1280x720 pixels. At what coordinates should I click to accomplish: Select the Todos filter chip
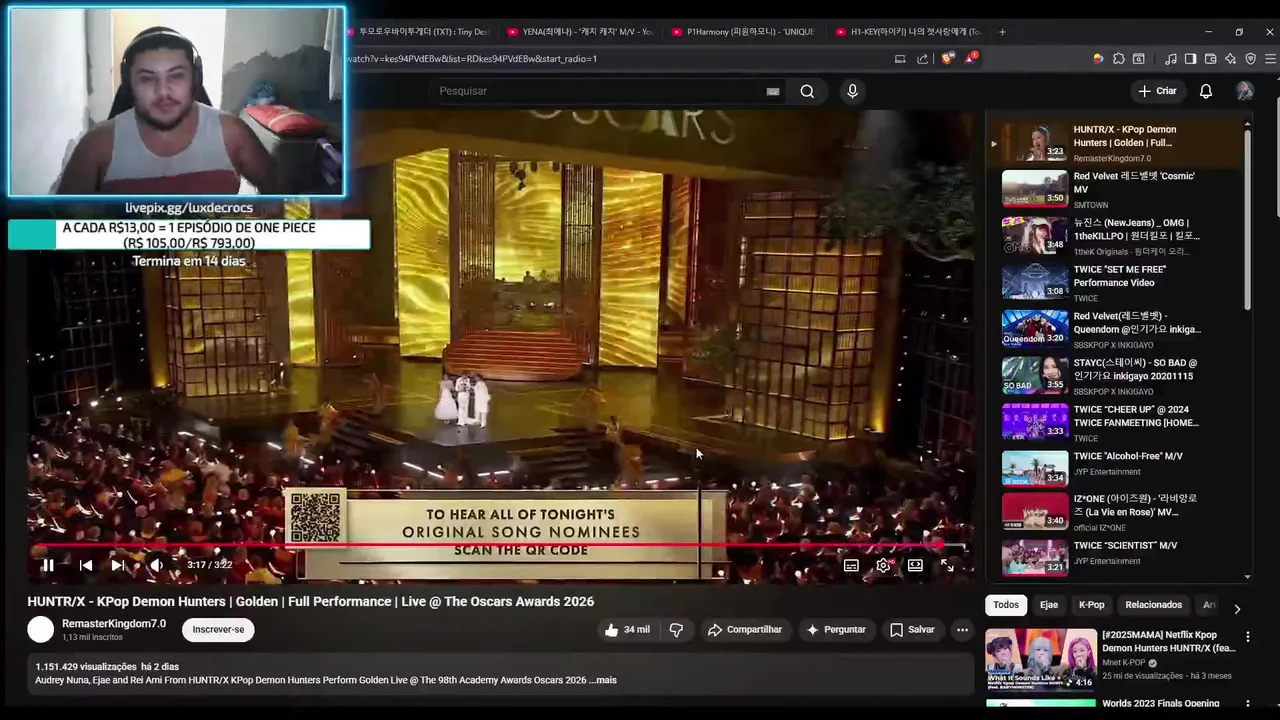pyautogui.click(x=1006, y=605)
